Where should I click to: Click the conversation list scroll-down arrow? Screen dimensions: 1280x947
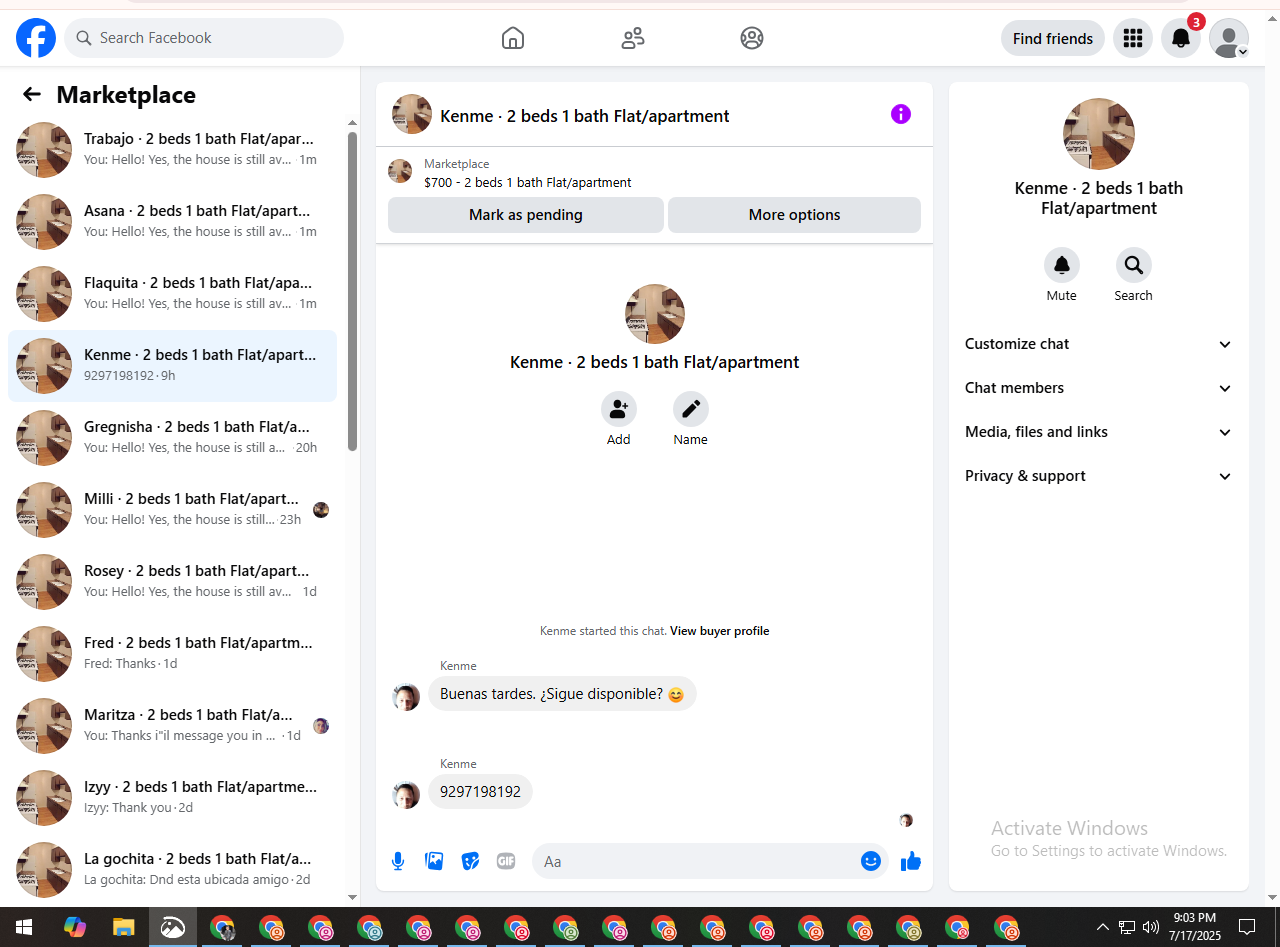(x=352, y=898)
